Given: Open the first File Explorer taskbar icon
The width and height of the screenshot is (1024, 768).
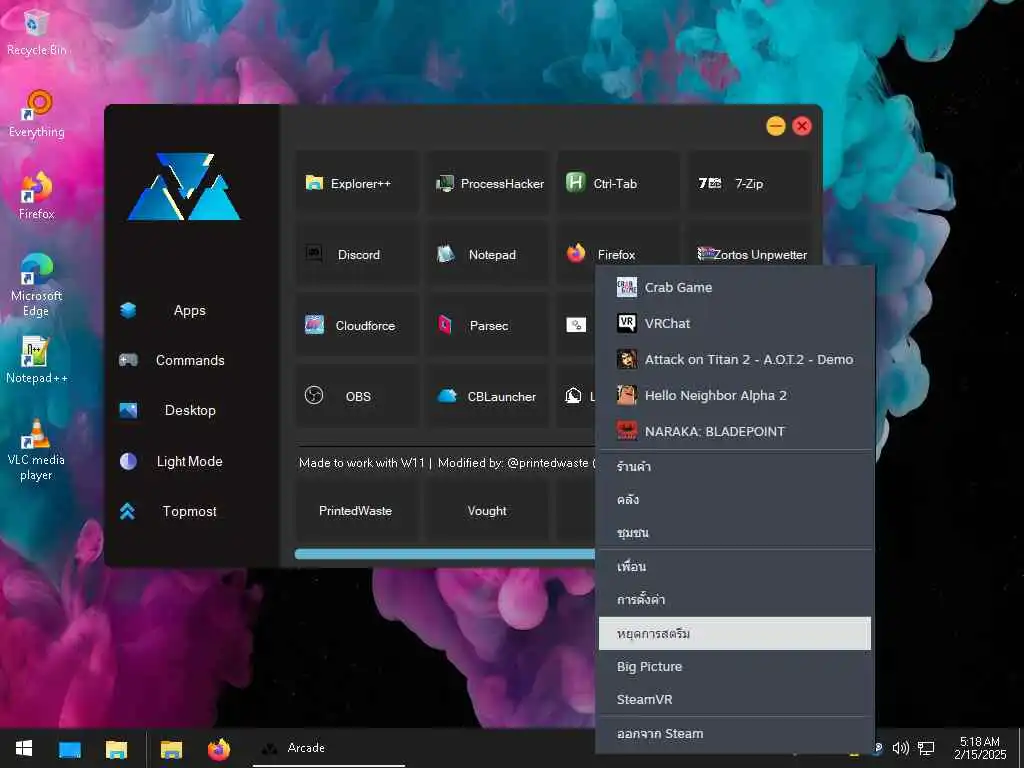Looking at the screenshot, I should [116, 748].
